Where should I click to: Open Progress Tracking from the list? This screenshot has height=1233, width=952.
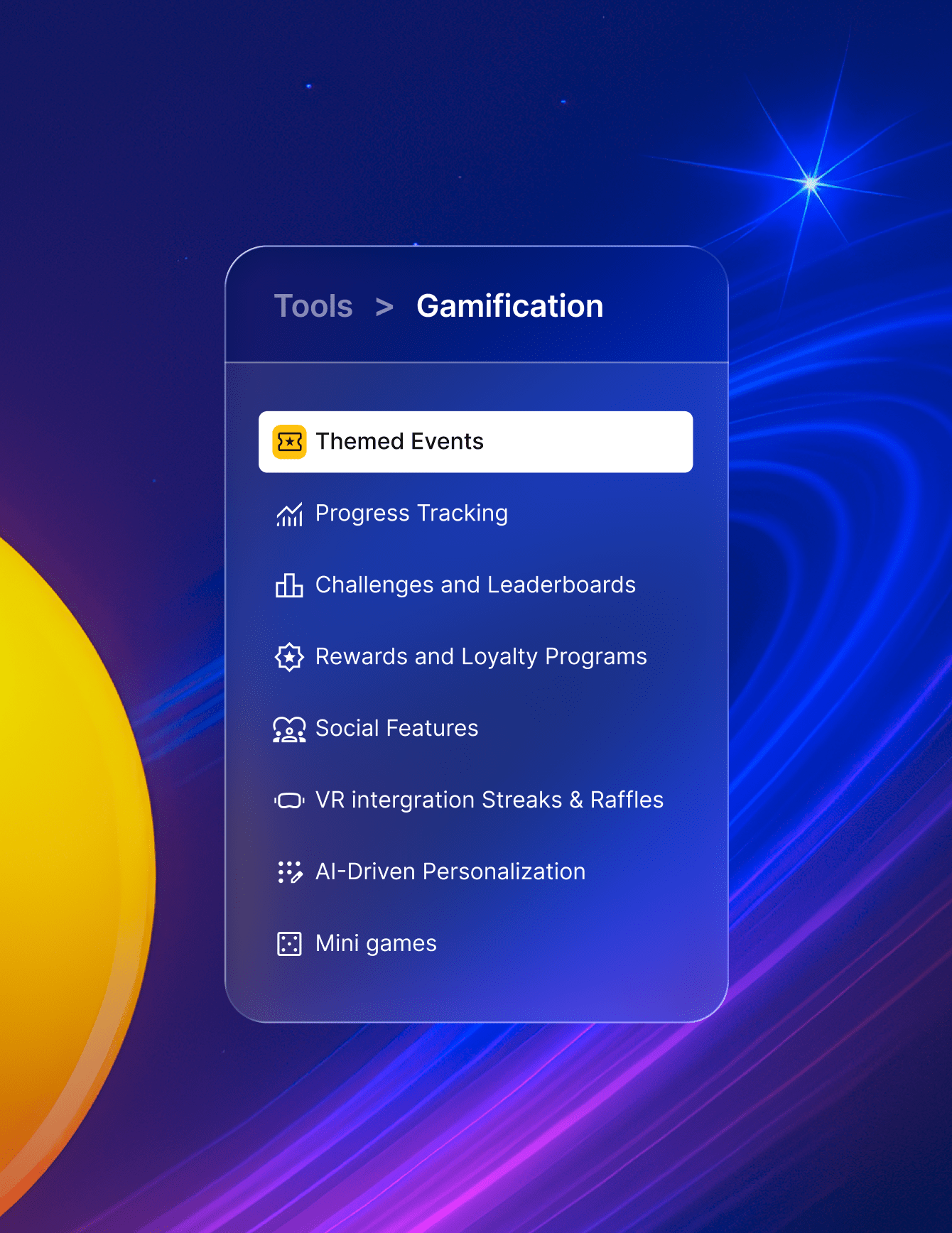click(x=411, y=514)
